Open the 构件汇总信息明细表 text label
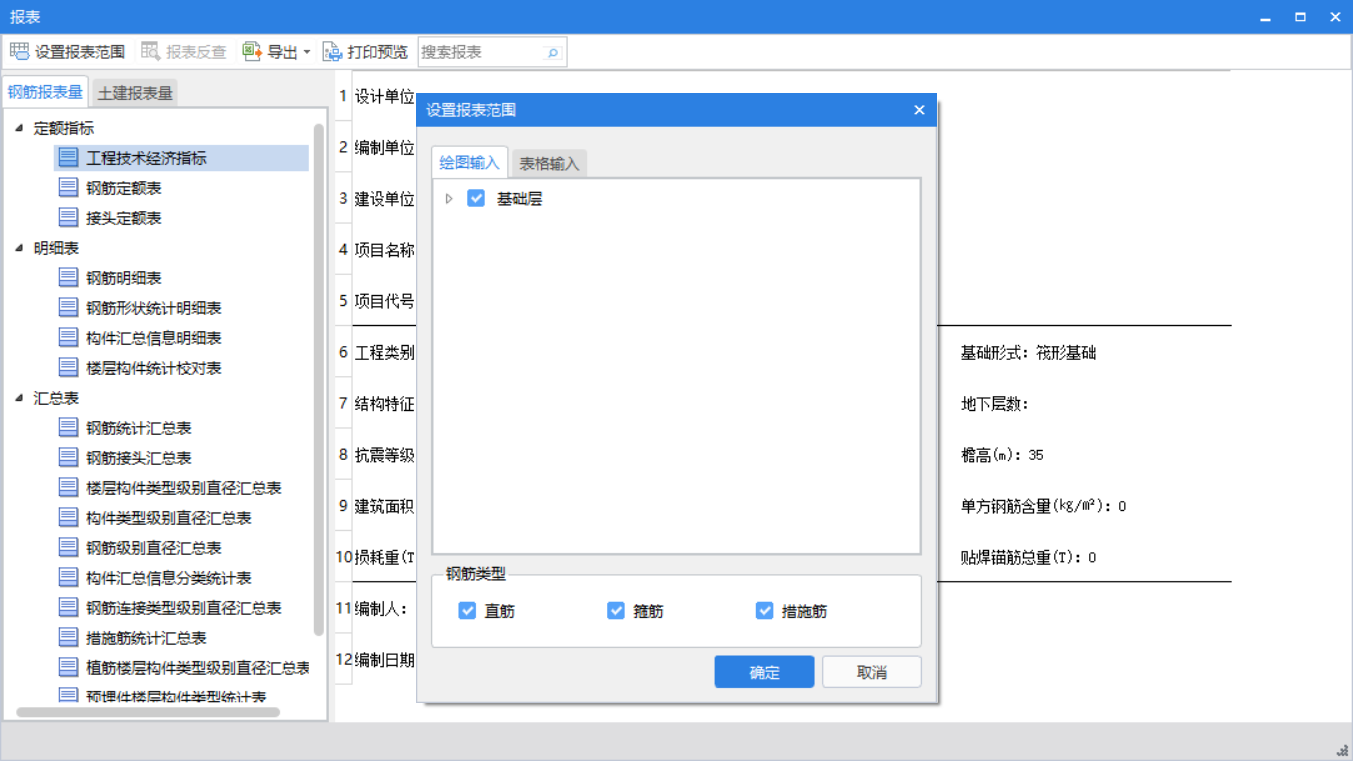 click(154, 338)
